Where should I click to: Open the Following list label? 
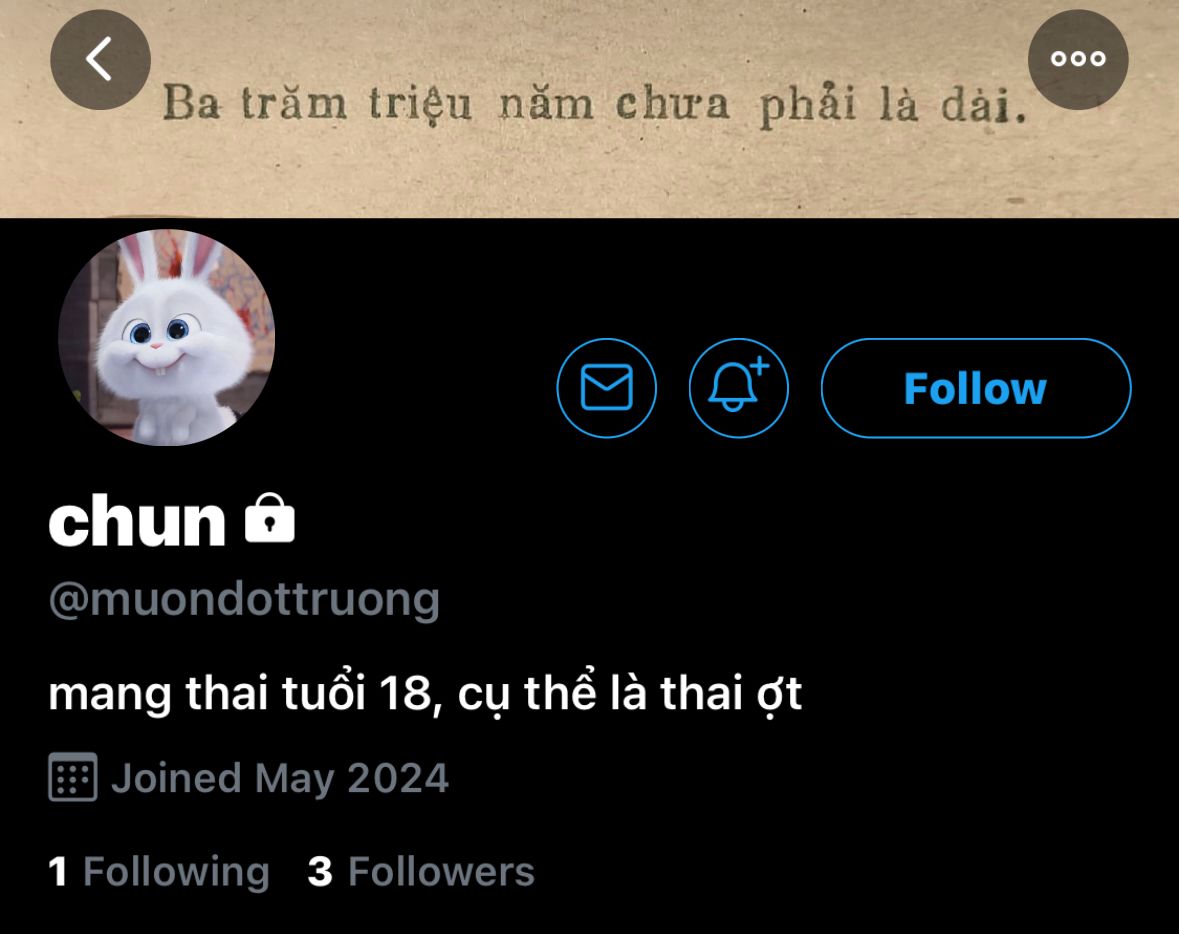(176, 872)
